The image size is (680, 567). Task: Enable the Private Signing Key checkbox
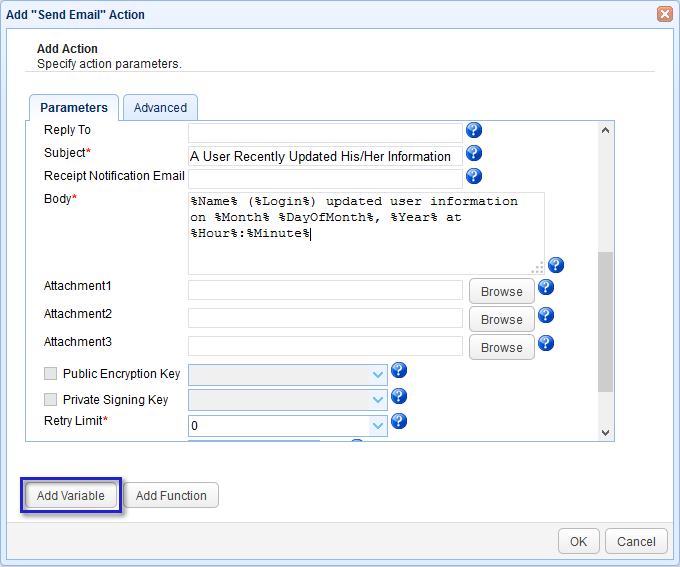50,400
